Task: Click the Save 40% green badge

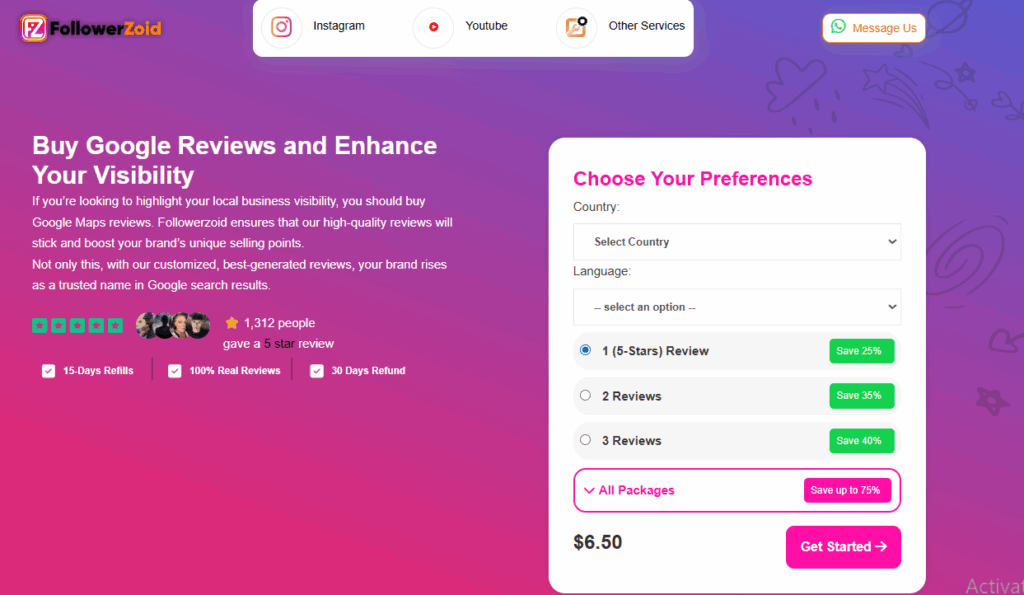Action: (861, 440)
